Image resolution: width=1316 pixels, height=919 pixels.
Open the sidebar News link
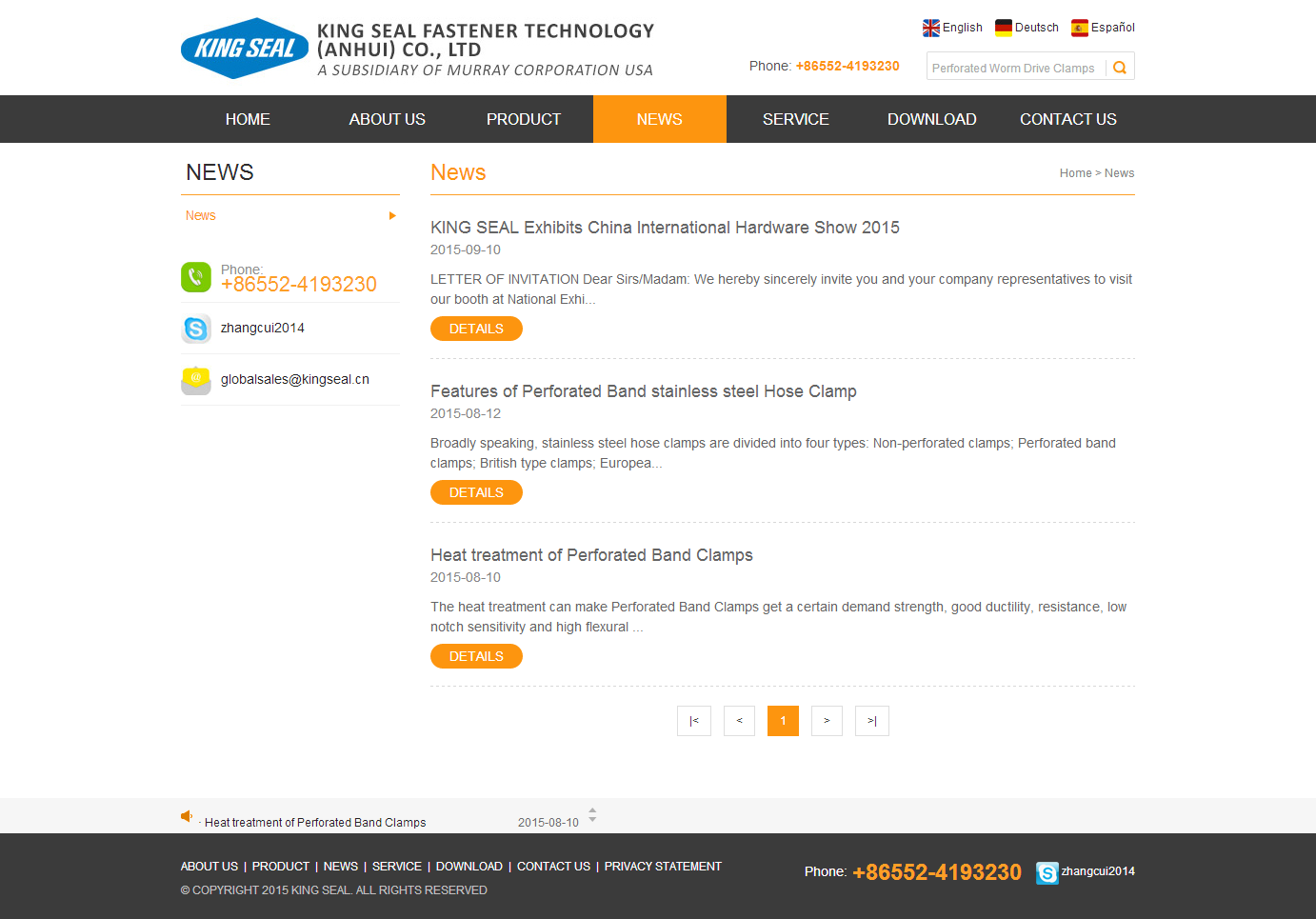201,216
